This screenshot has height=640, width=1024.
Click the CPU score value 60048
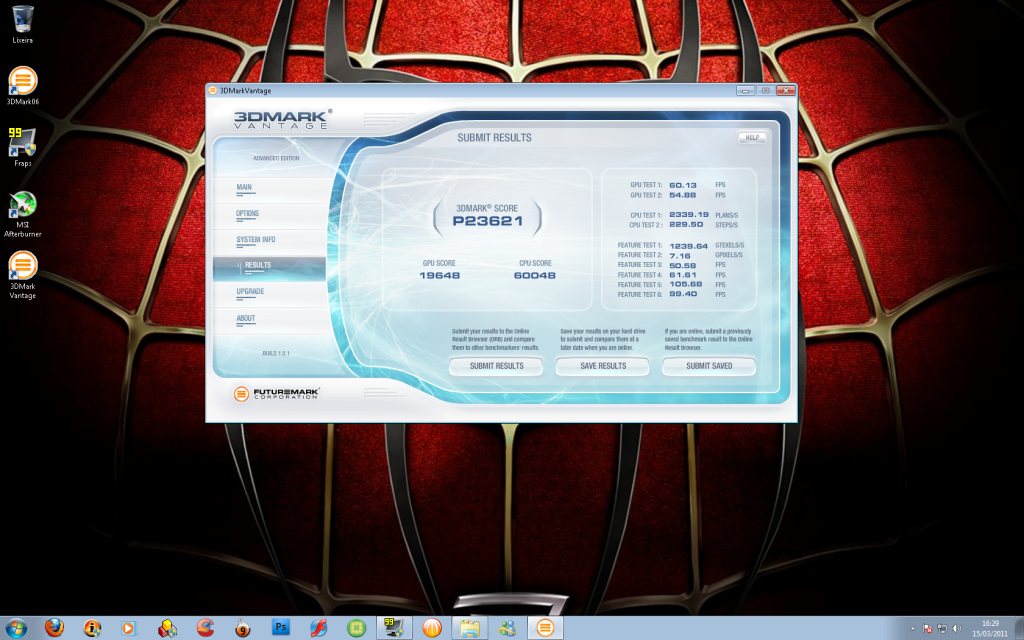click(535, 276)
